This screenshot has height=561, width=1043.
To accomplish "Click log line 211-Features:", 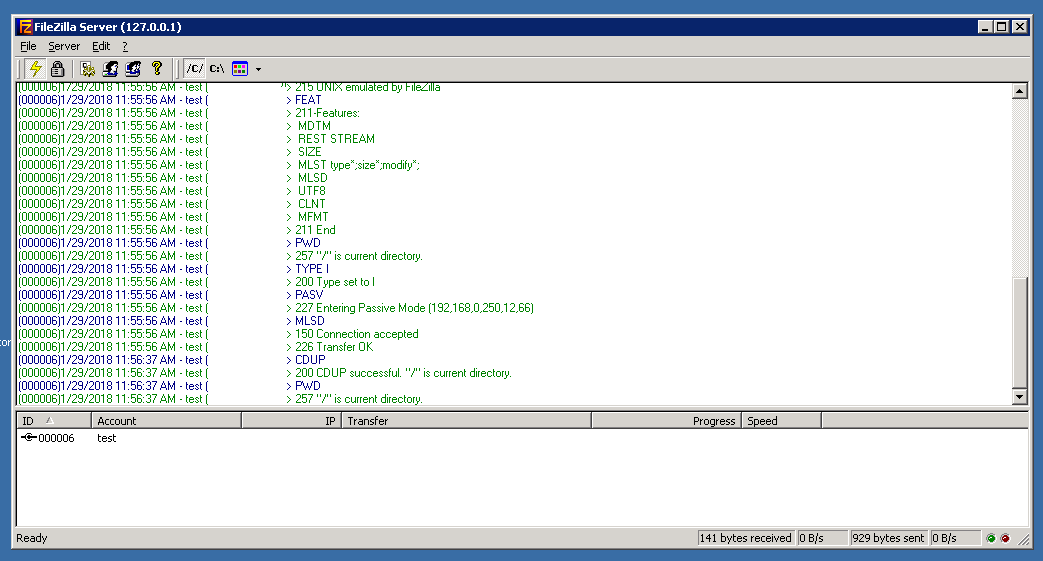I will click(327, 113).
